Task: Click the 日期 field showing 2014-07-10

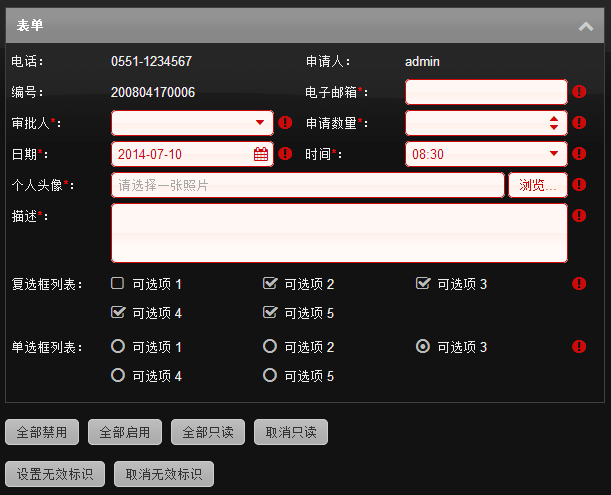Action: click(192, 154)
